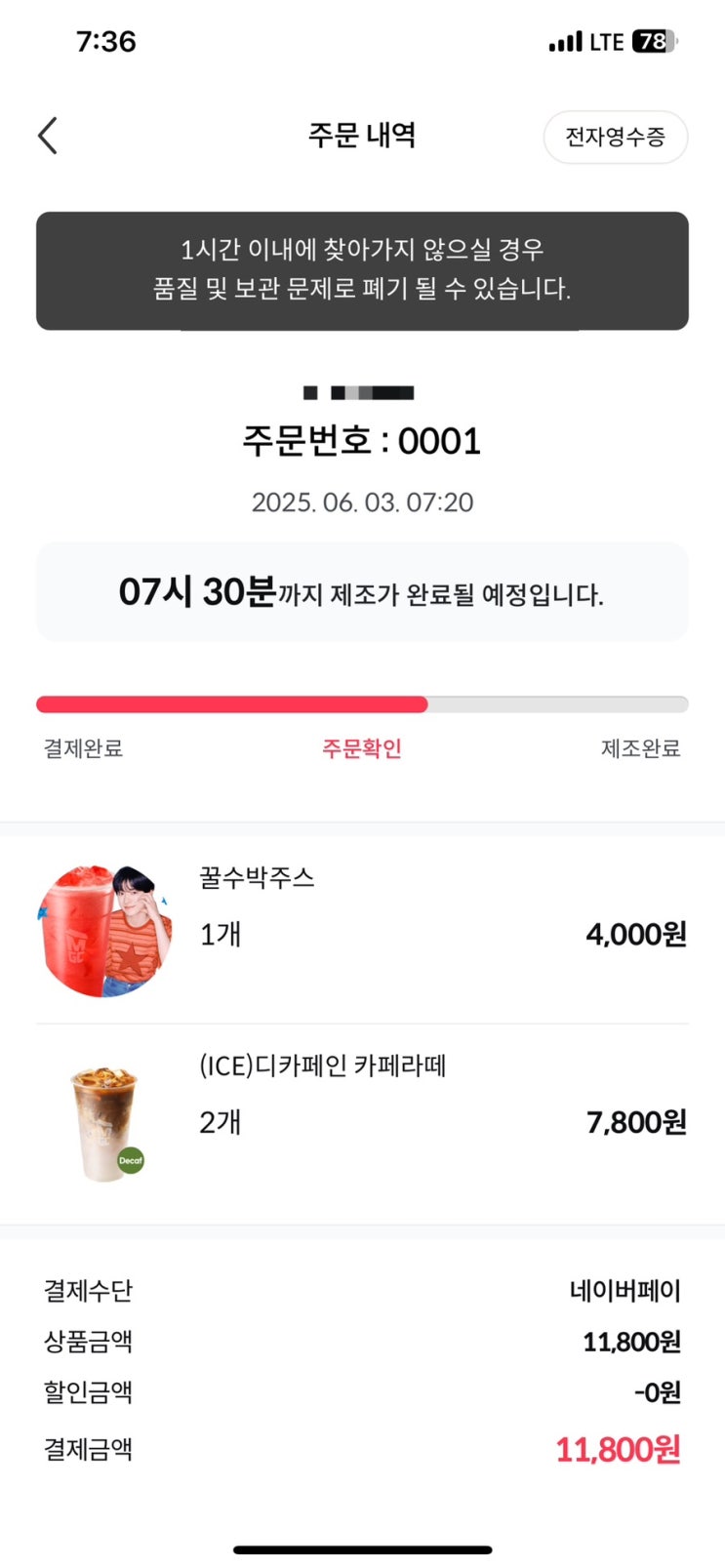The width and height of the screenshot is (725, 1568).
Task: Select the 제조완료 progress step
Action: (x=640, y=748)
